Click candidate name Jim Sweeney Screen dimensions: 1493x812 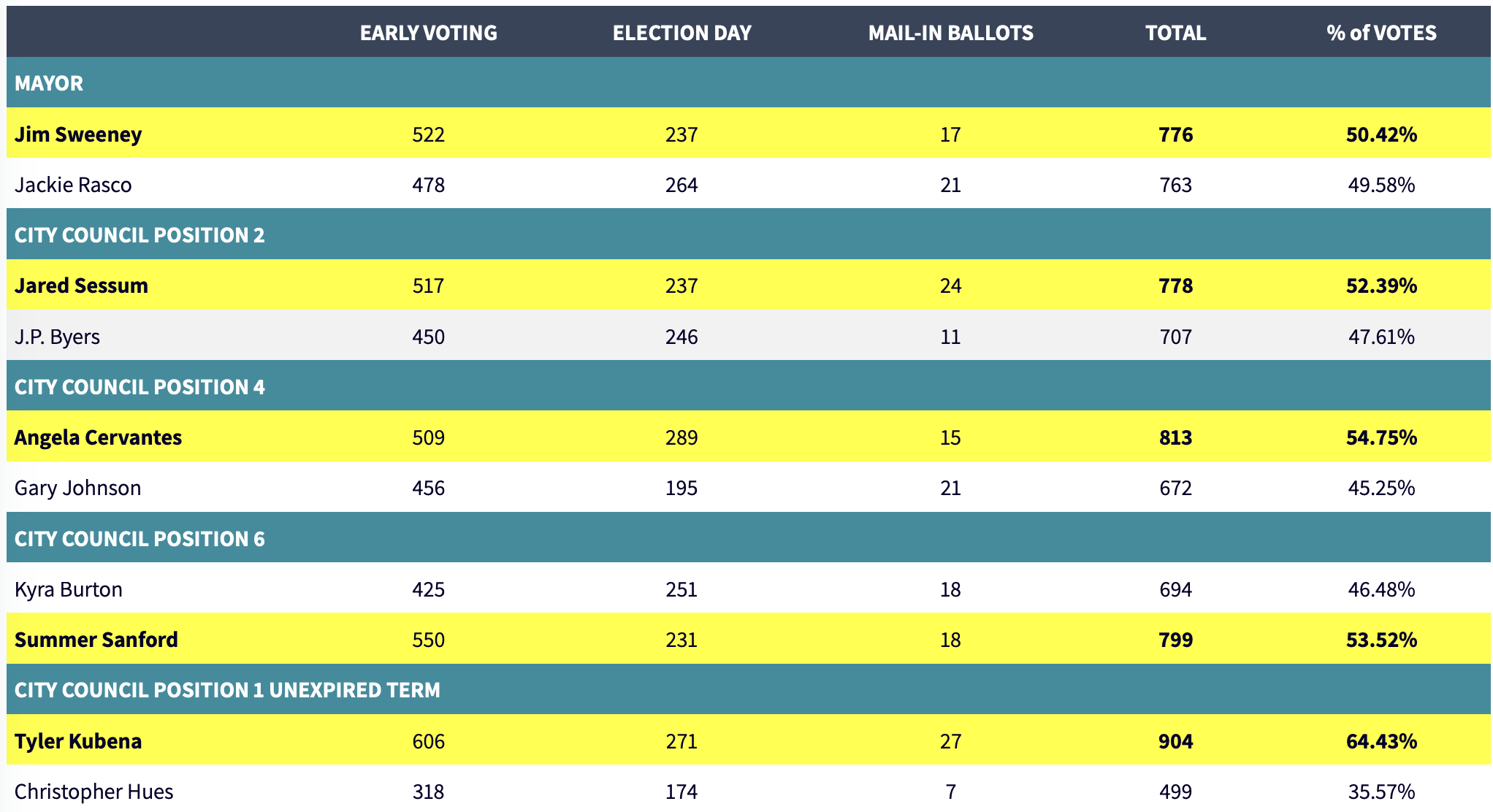pyautogui.click(x=78, y=134)
